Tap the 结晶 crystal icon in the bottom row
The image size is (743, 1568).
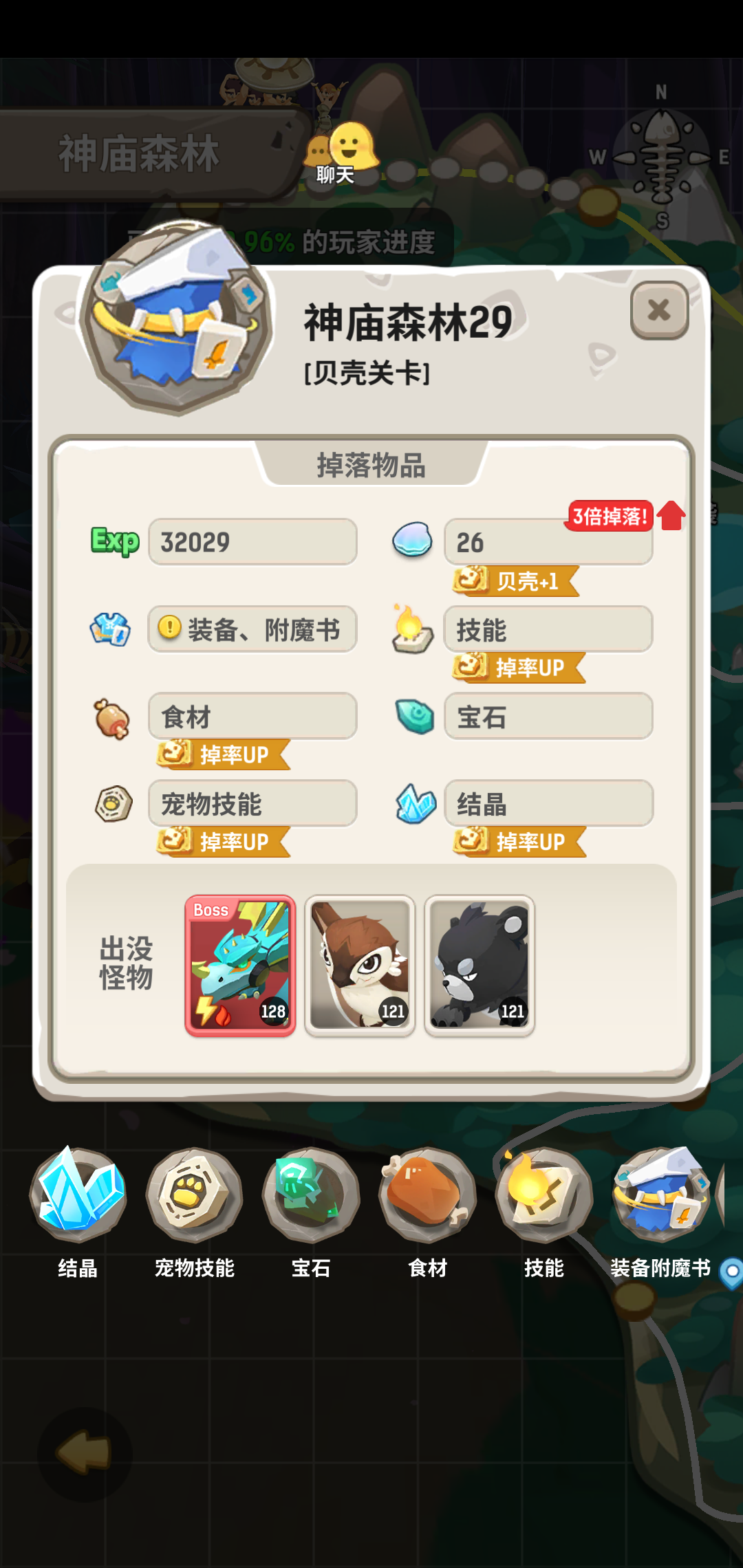(x=78, y=1195)
